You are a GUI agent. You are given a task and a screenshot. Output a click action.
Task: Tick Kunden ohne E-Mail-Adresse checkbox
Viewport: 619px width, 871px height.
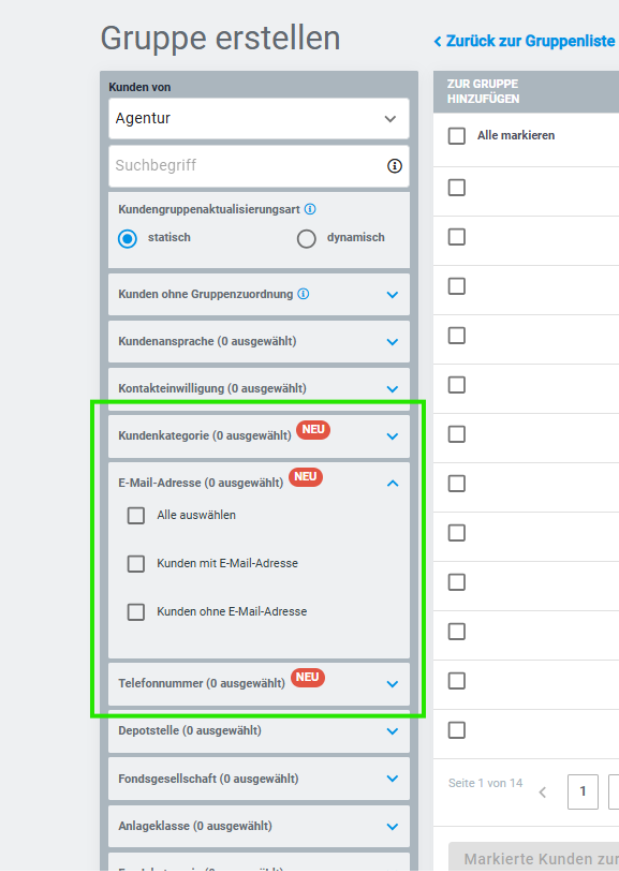coord(136,612)
